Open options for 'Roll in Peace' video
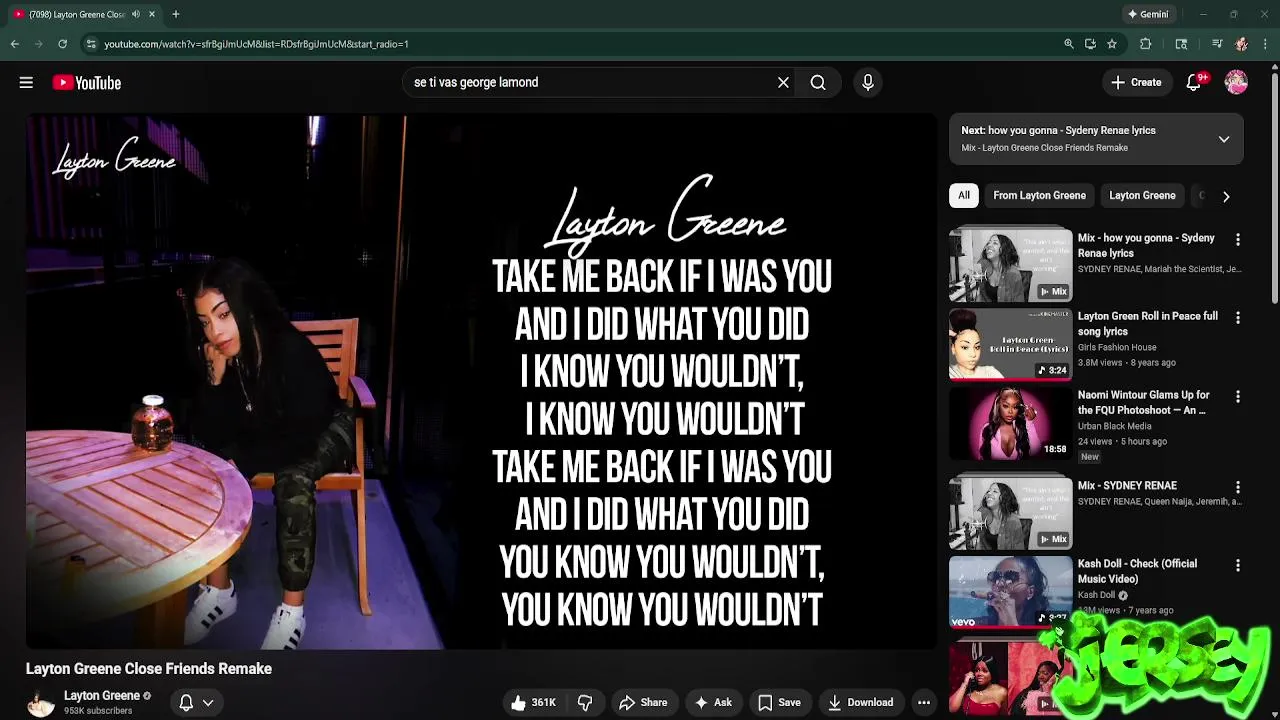The width and height of the screenshot is (1280, 720). 1238,318
